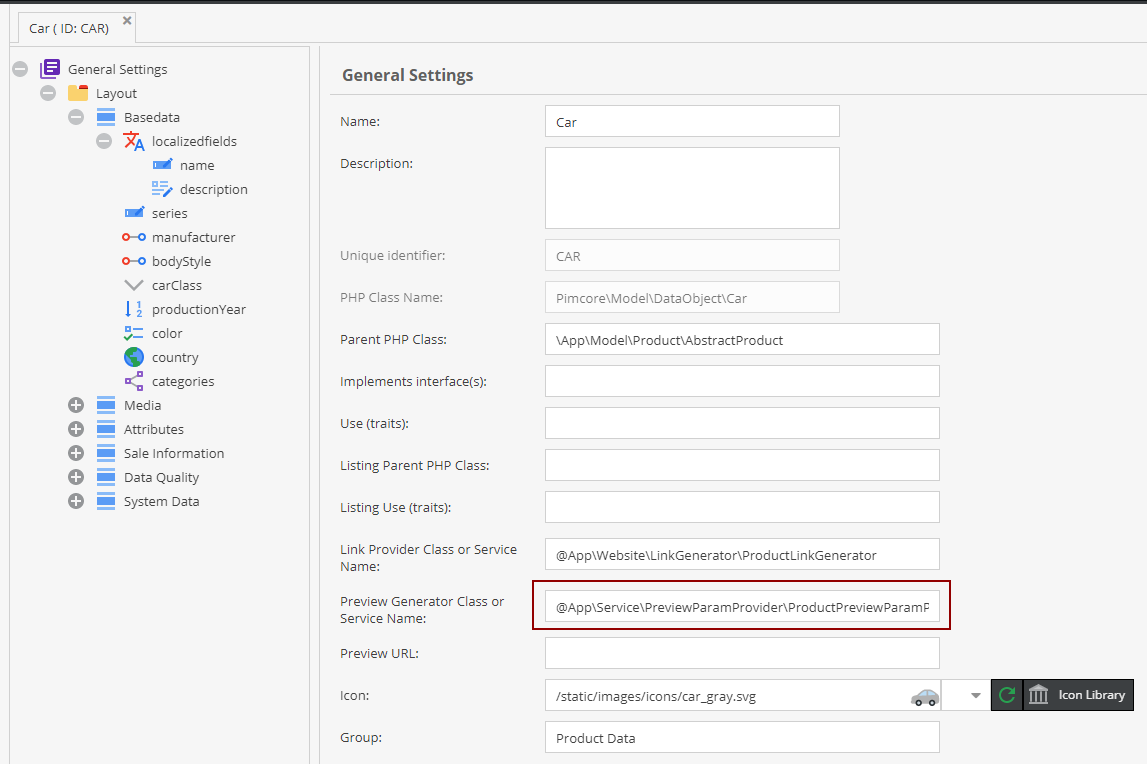Click the General Settings purple icon

point(50,69)
